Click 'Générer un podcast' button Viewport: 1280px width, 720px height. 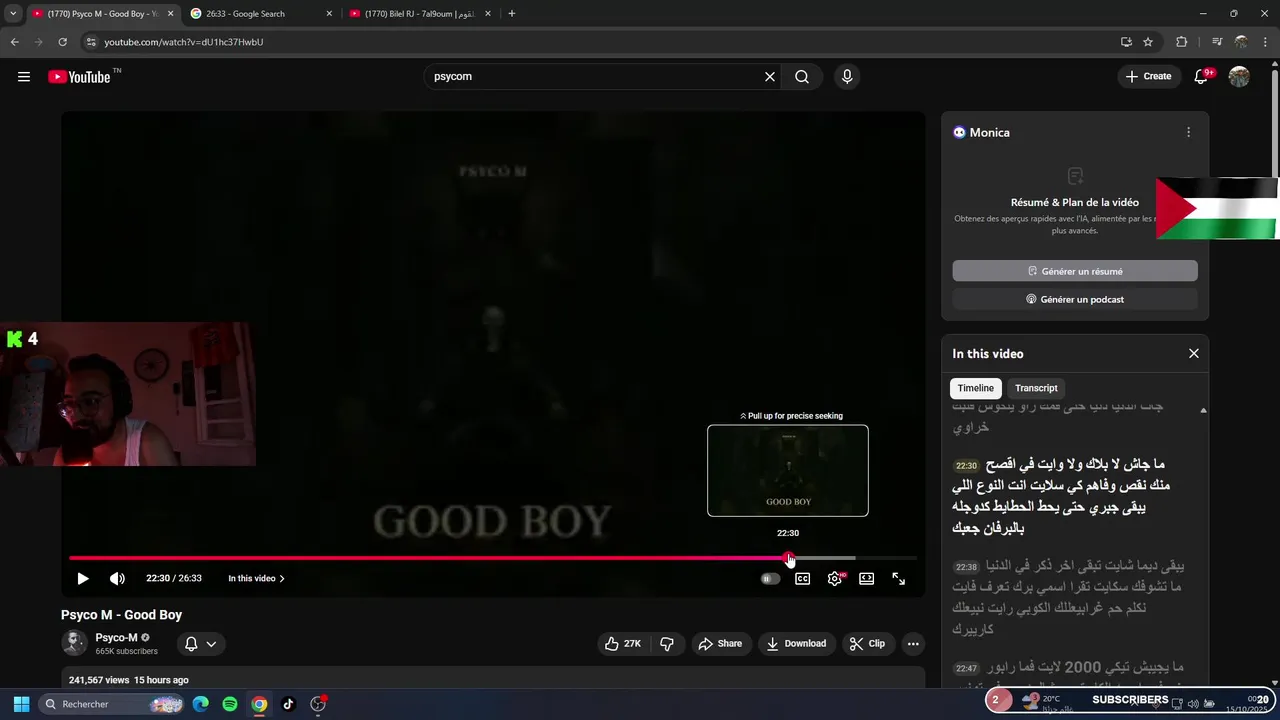pos(1075,299)
